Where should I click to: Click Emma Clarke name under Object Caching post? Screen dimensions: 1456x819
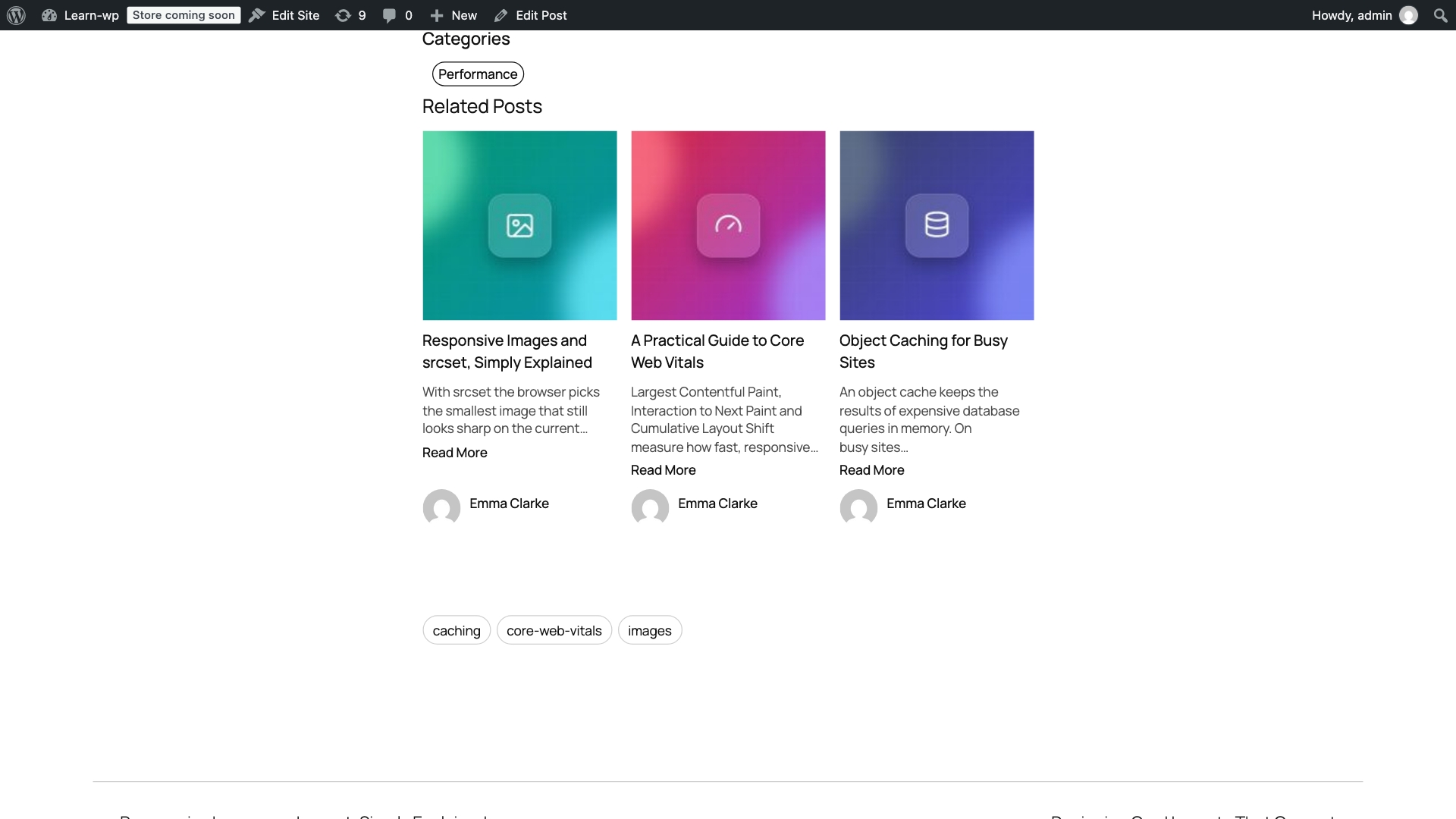926,503
